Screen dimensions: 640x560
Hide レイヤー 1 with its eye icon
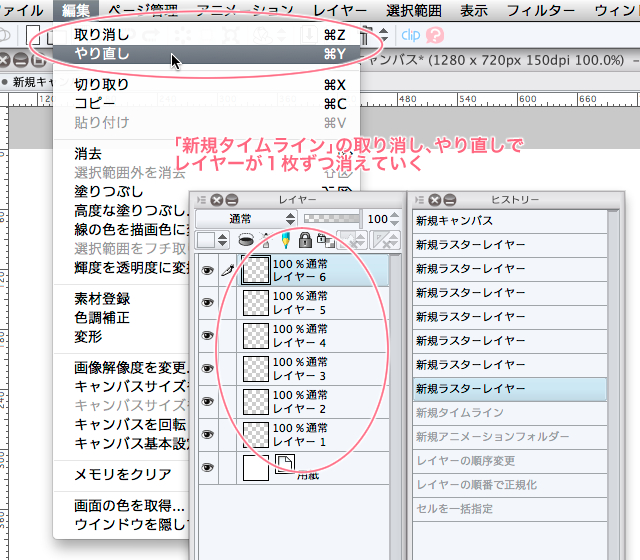point(208,435)
